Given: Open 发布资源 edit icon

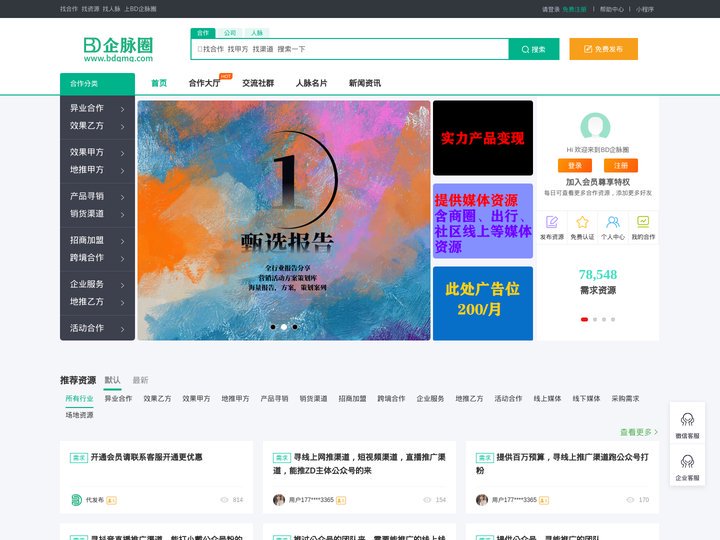Looking at the screenshot, I should (551, 222).
